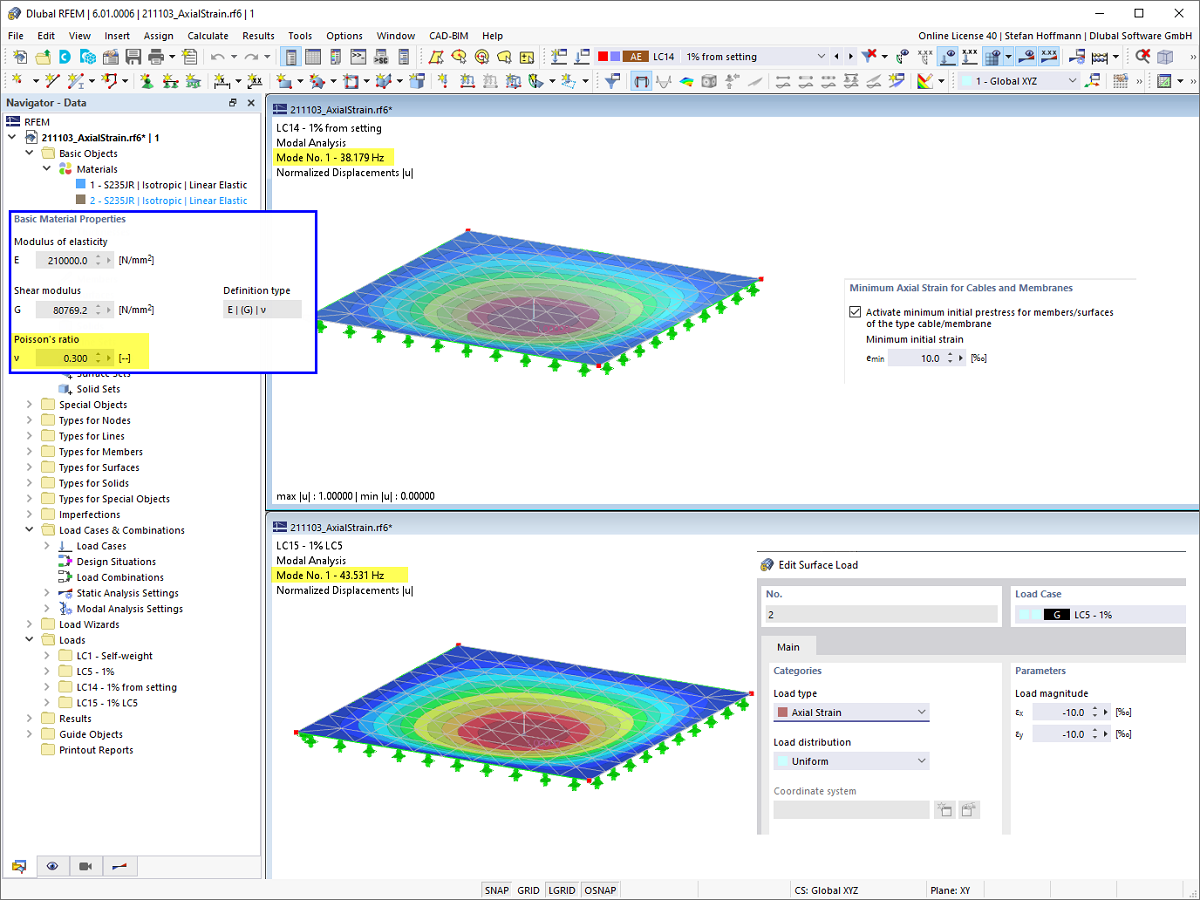The image size is (1200, 900).
Task: Click next load case arrow button
Action: tap(851, 56)
